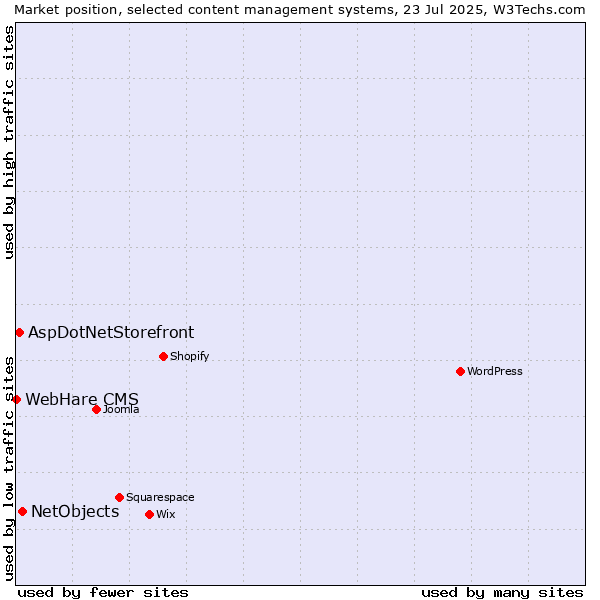Click the 'used by fewer sites' axis label
Viewport: 600px width, 600px height.
(x=103, y=593)
